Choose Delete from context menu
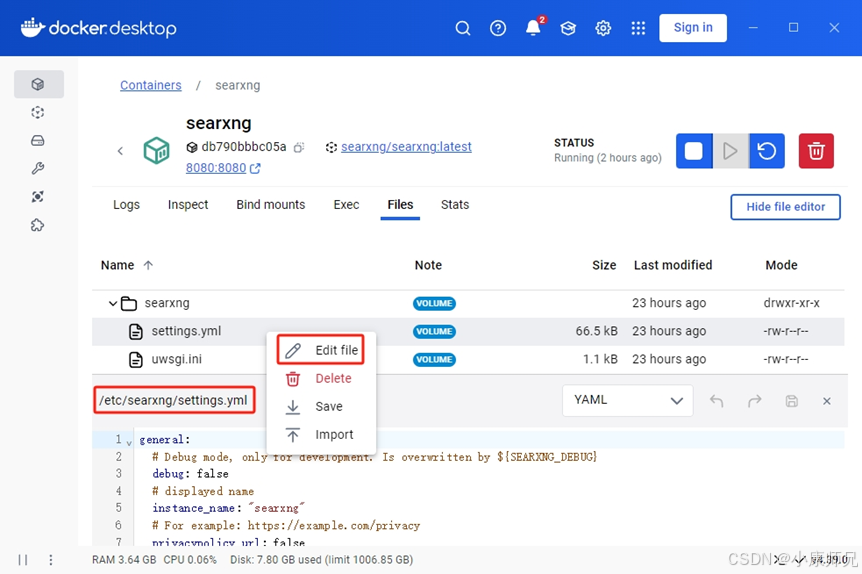862x574 pixels. 321,378
